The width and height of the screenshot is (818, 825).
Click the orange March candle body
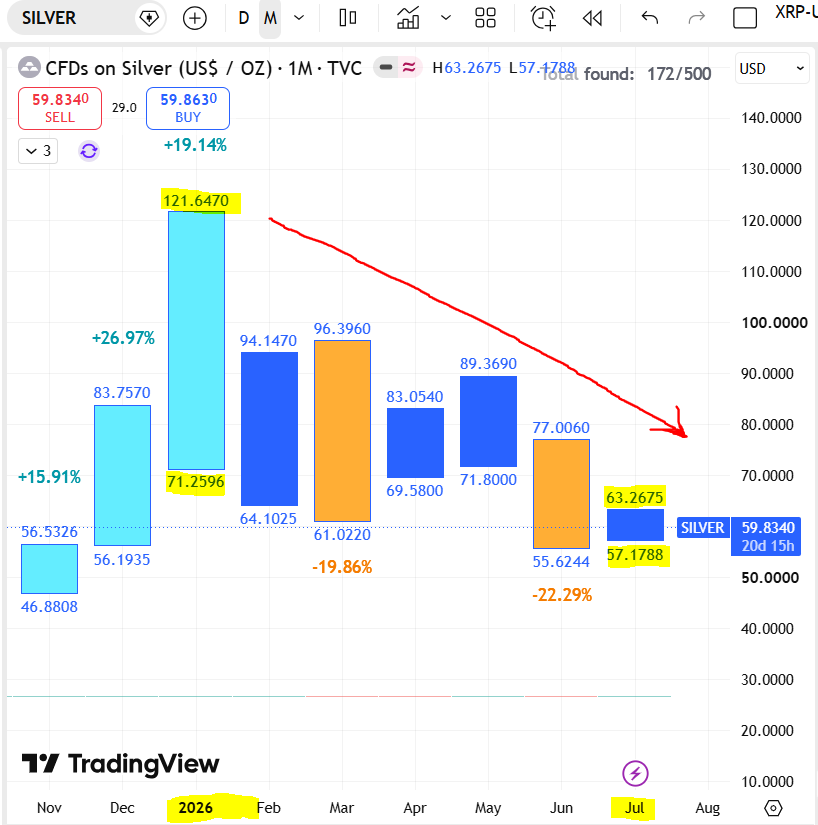tap(342, 431)
